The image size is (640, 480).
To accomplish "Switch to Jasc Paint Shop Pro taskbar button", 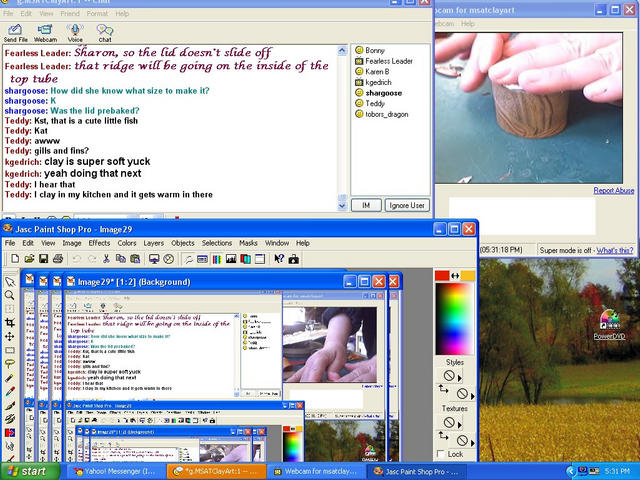I will point(416,471).
